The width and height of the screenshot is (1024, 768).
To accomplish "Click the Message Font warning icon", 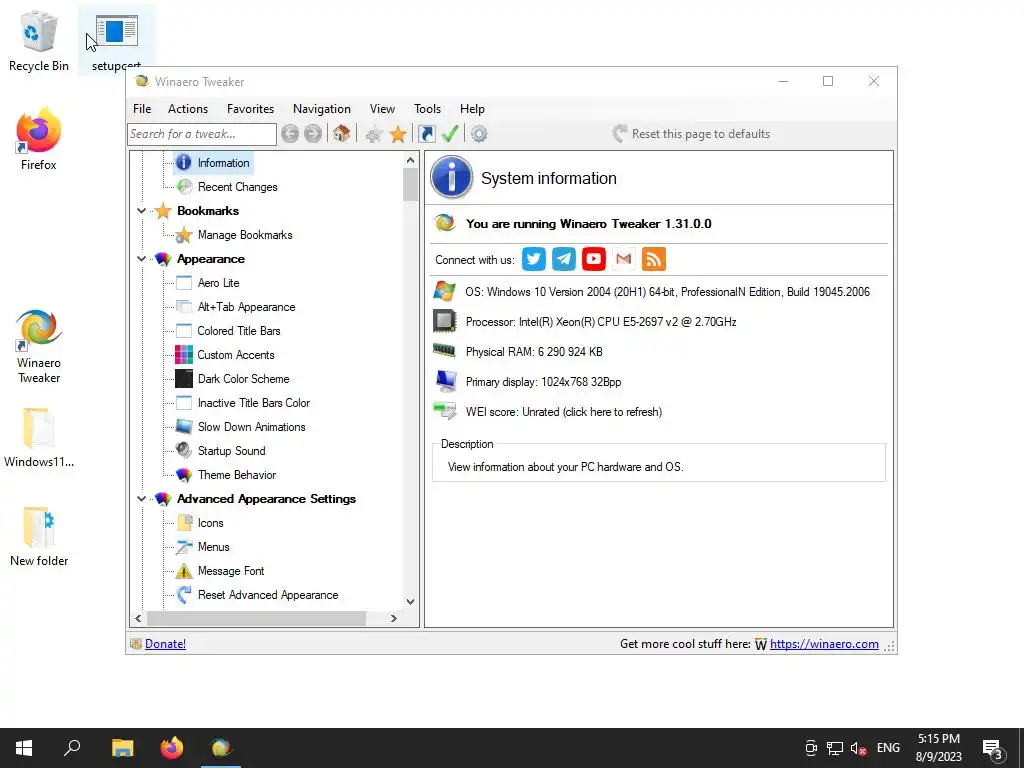I will click(x=184, y=571).
